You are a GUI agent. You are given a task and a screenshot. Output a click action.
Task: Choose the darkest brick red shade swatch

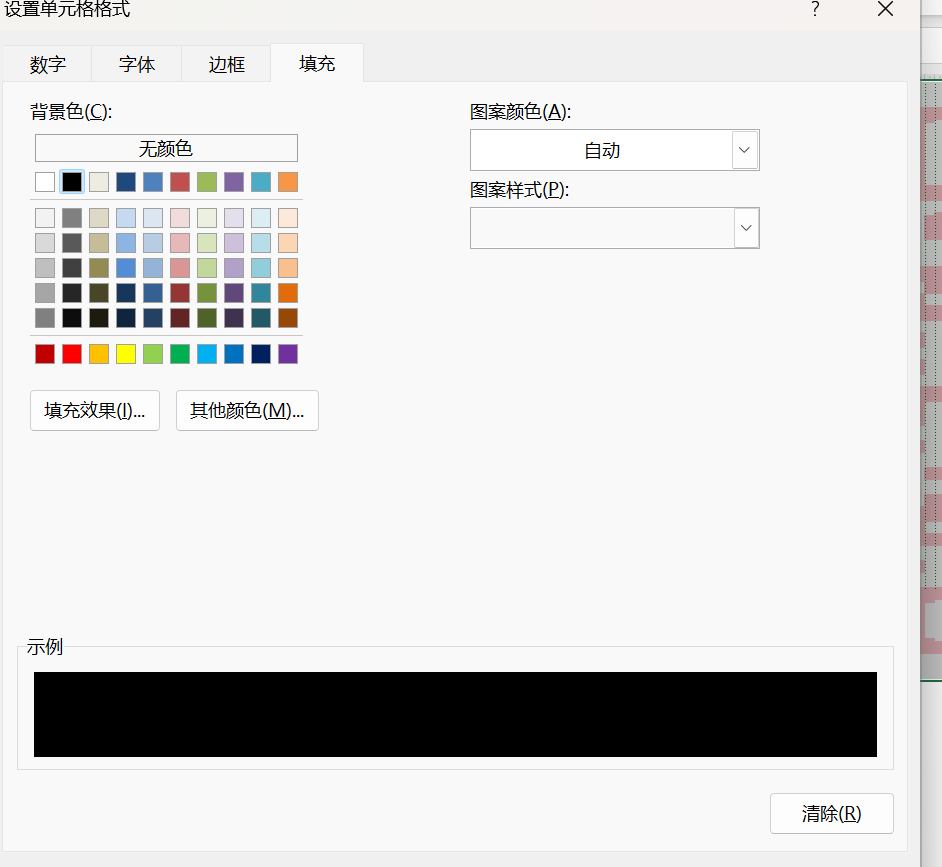click(180, 318)
